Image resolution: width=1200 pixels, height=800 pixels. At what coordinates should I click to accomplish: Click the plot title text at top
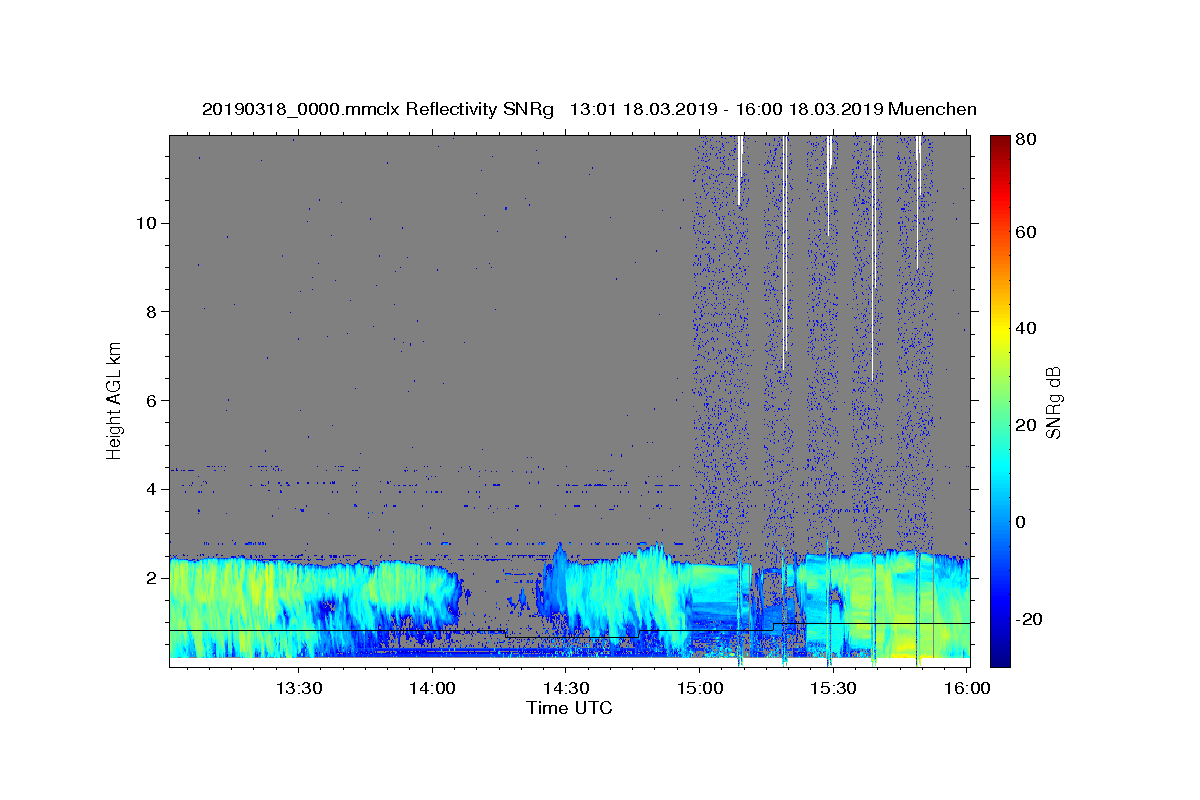589,109
